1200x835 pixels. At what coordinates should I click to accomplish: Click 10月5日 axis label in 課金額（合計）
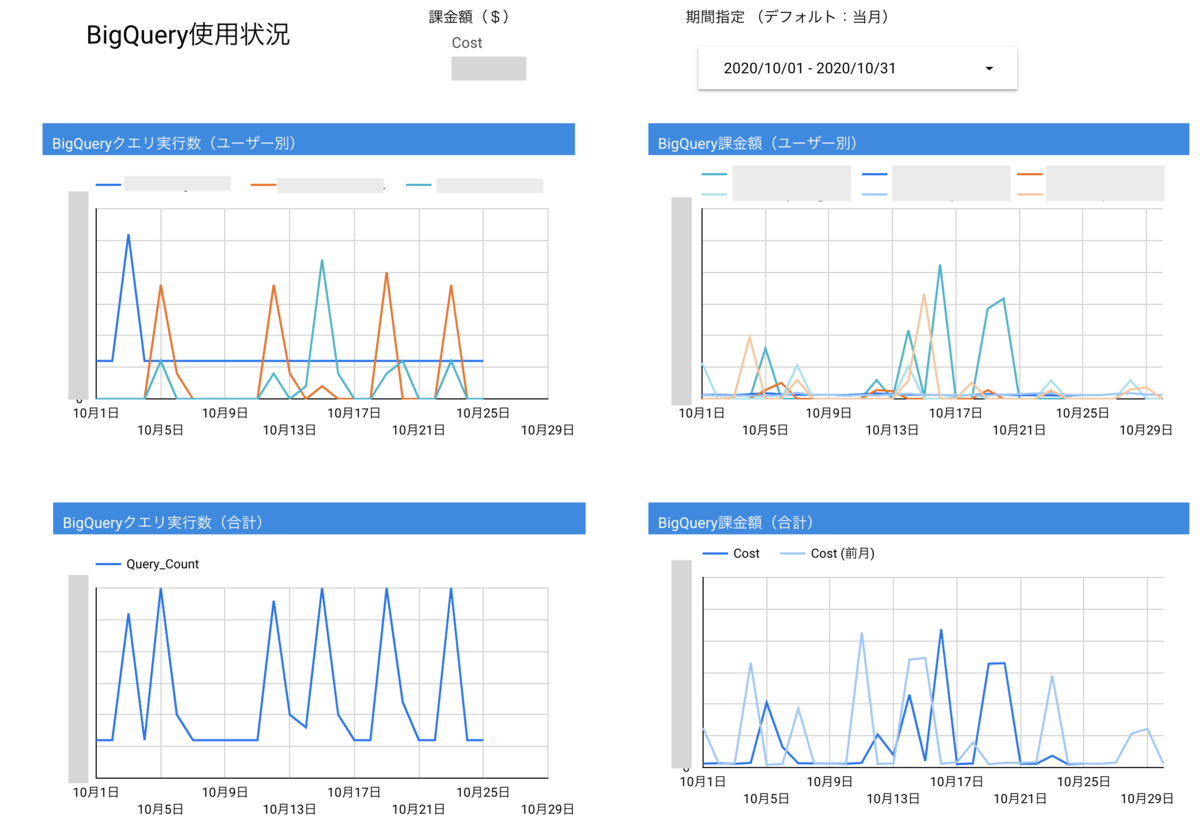pos(766,798)
